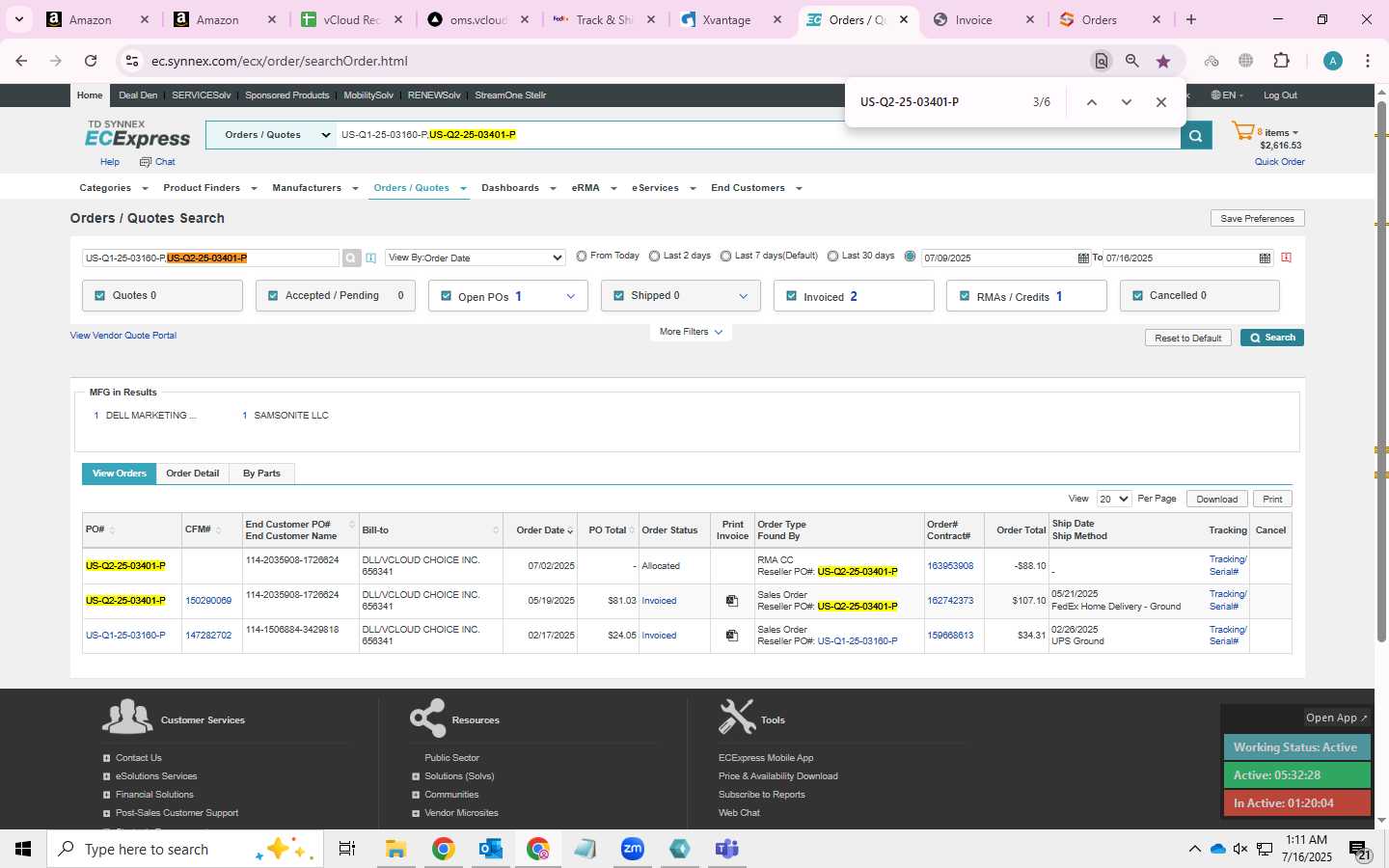Open Chrome profile avatar A

click(x=1333, y=61)
